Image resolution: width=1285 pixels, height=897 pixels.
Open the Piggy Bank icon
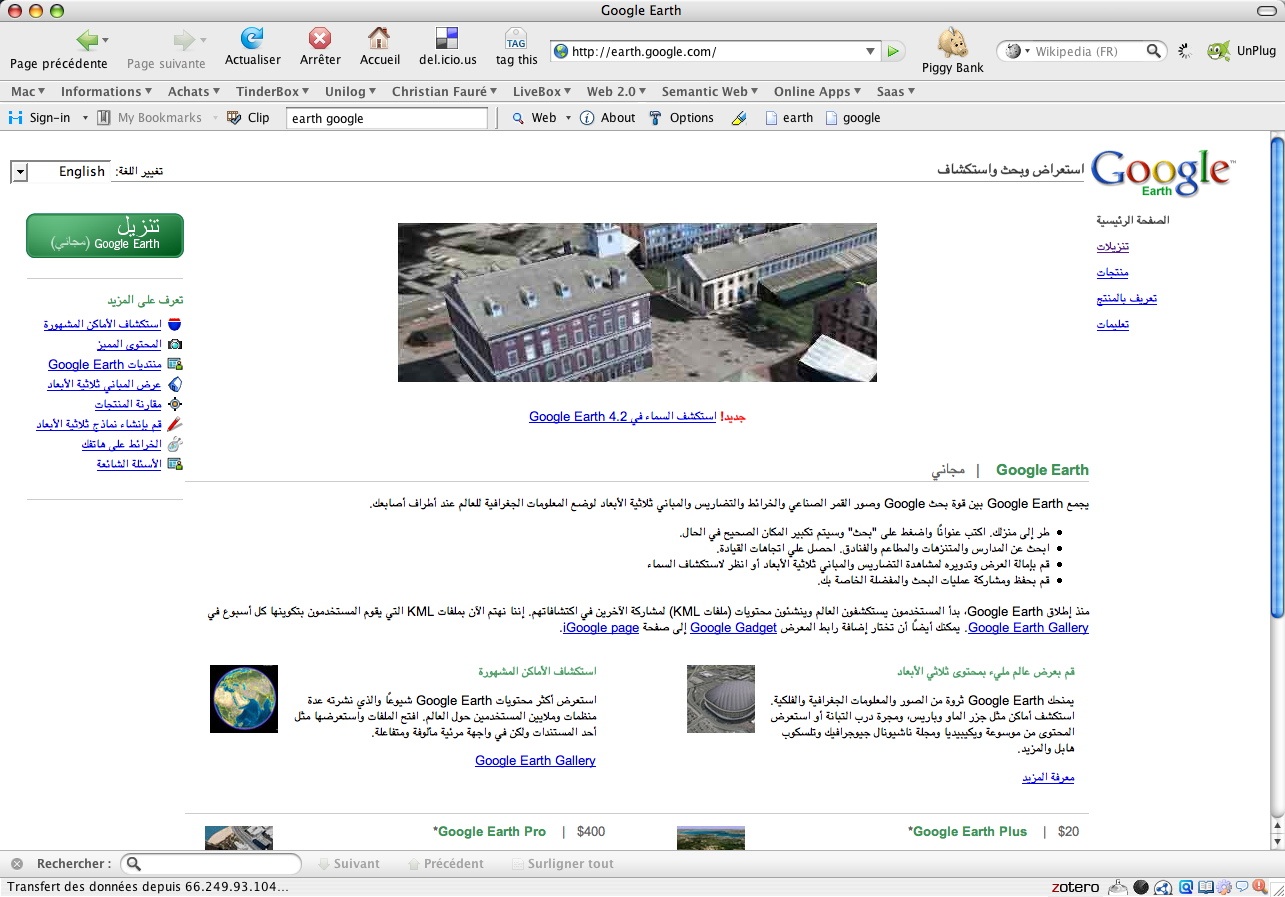(x=952, y=43)
